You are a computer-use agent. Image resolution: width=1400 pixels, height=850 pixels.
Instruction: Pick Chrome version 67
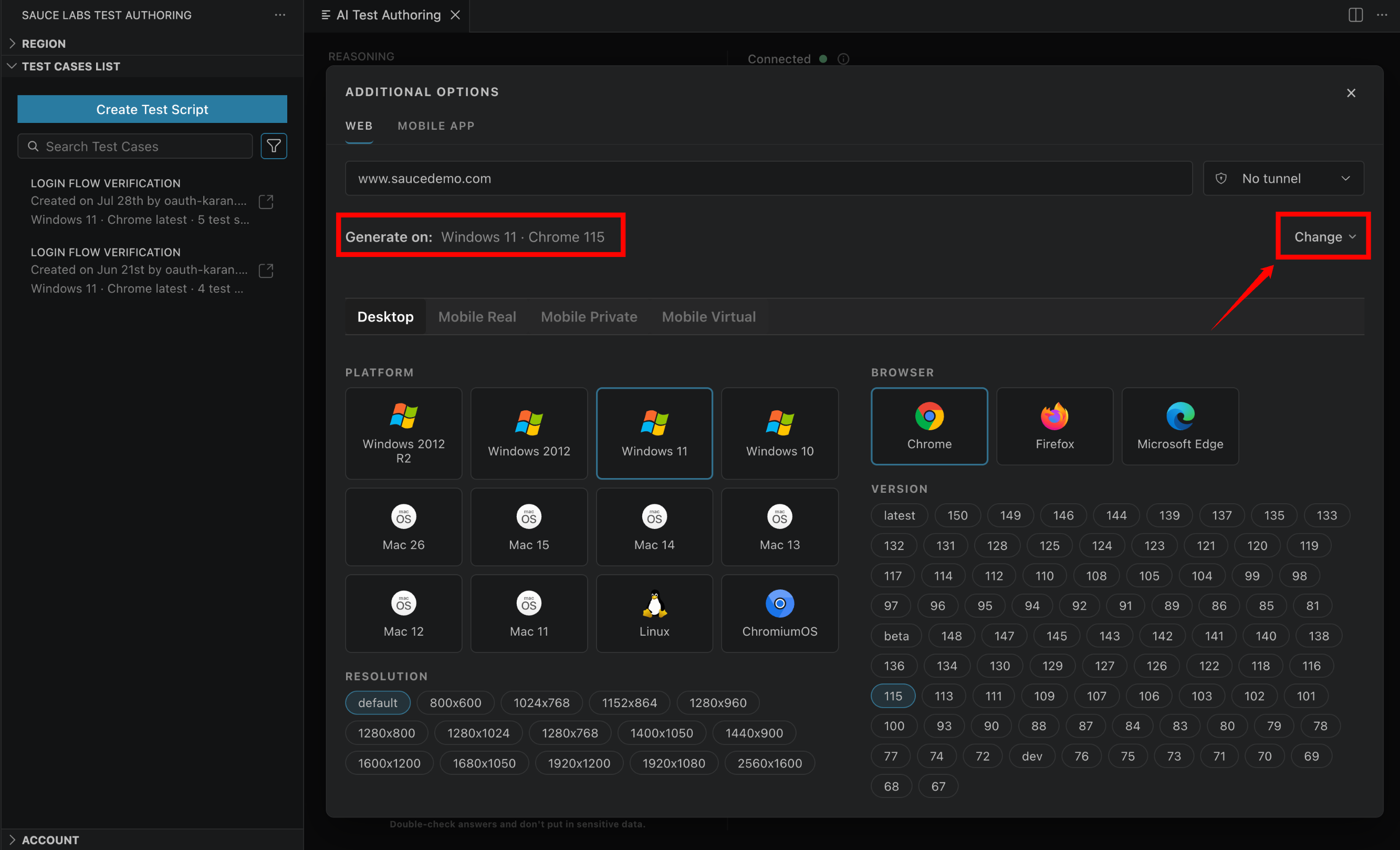click(938, 786)
